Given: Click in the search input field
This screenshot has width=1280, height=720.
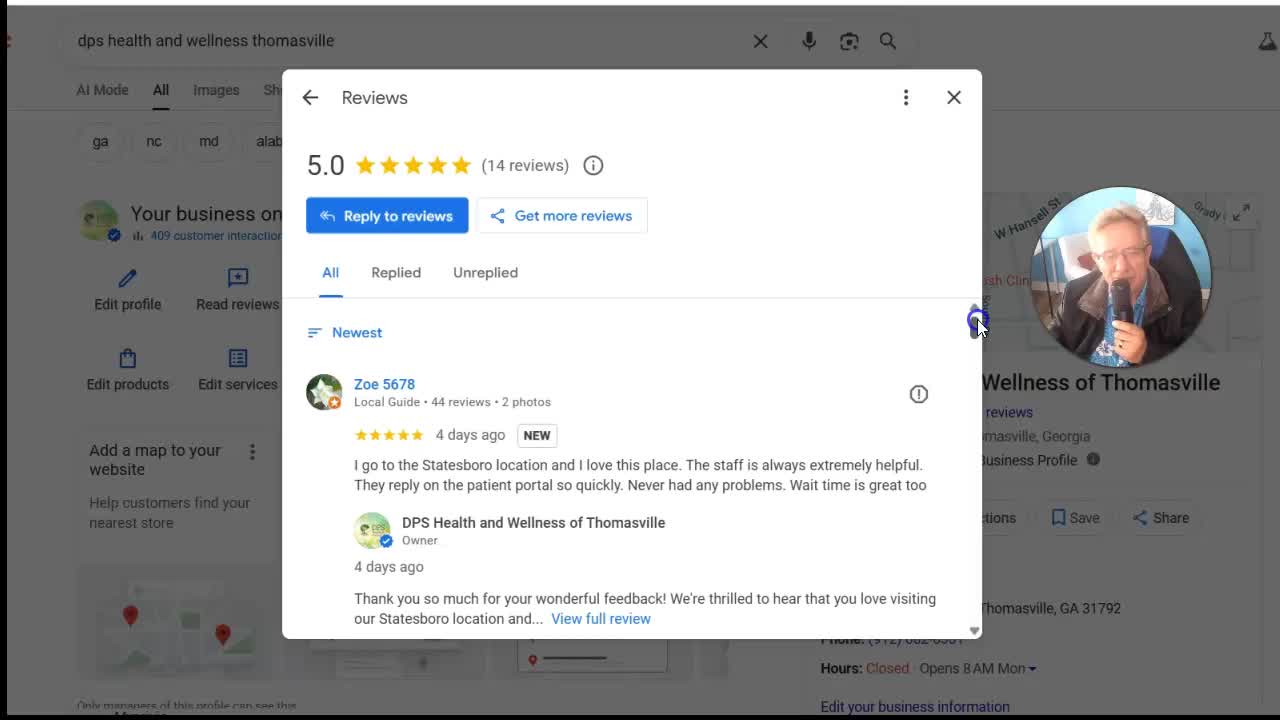Looking at the screenshot, I should point(400,41).
